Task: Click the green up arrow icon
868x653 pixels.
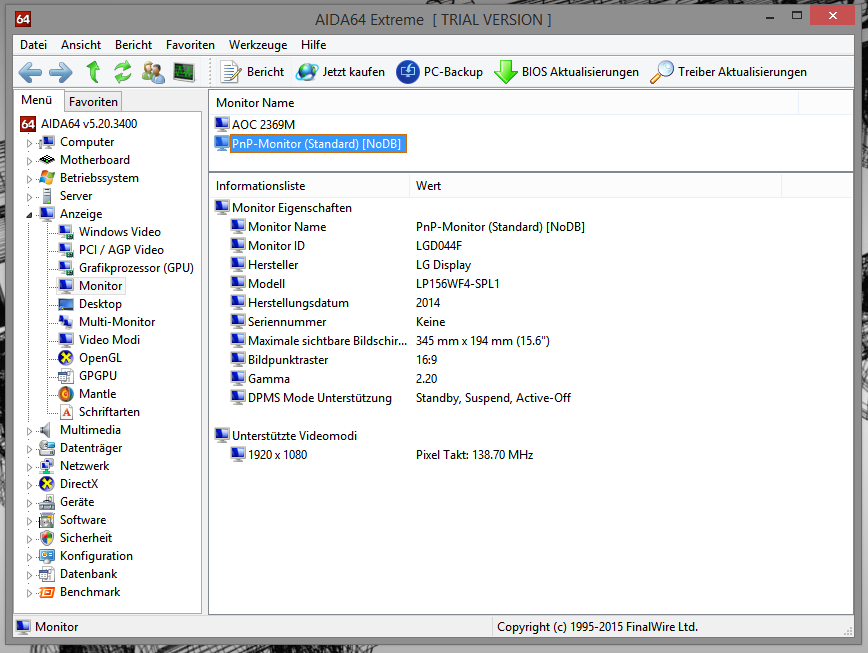Action: [93, 72]
